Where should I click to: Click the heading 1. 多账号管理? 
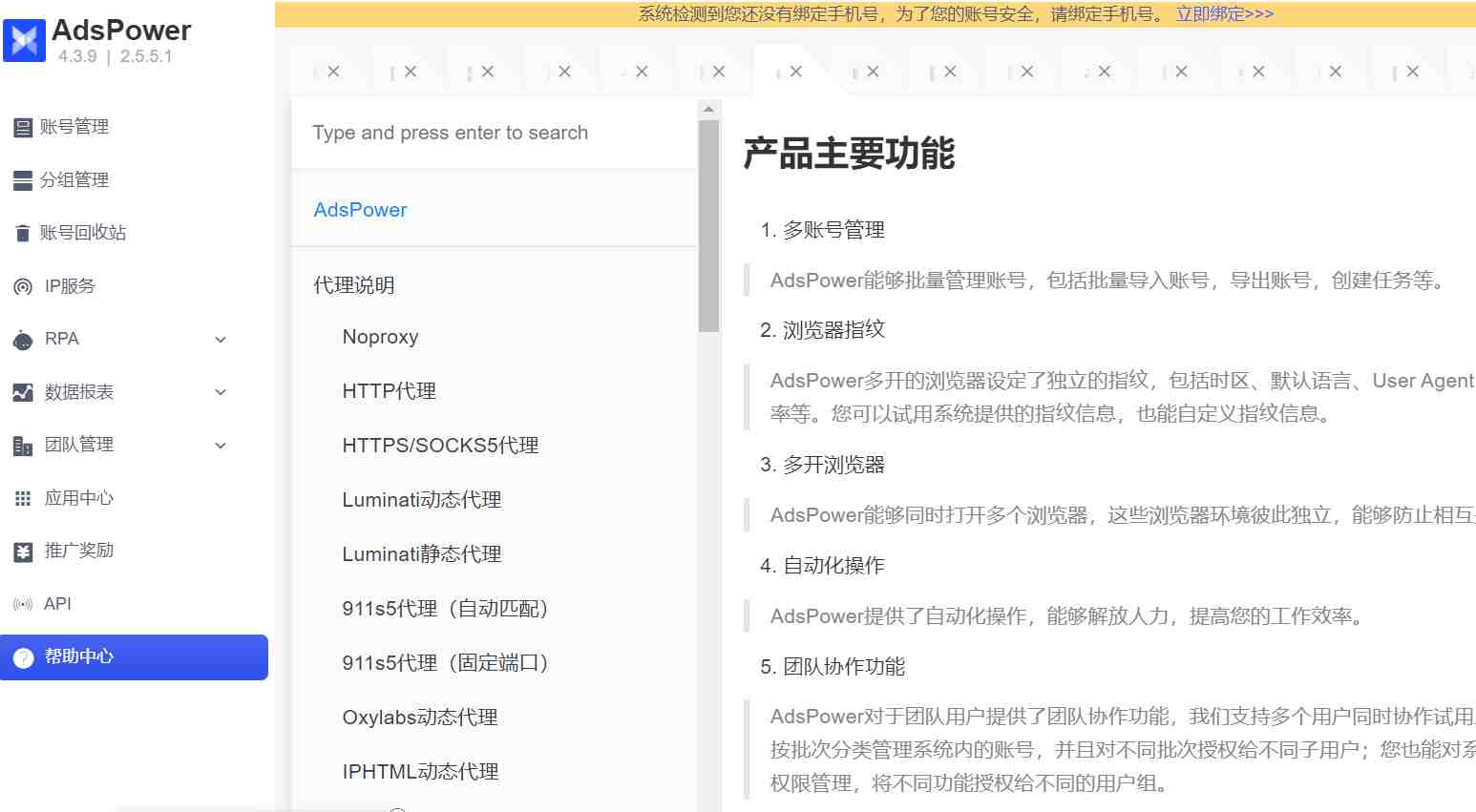[822, 230]
